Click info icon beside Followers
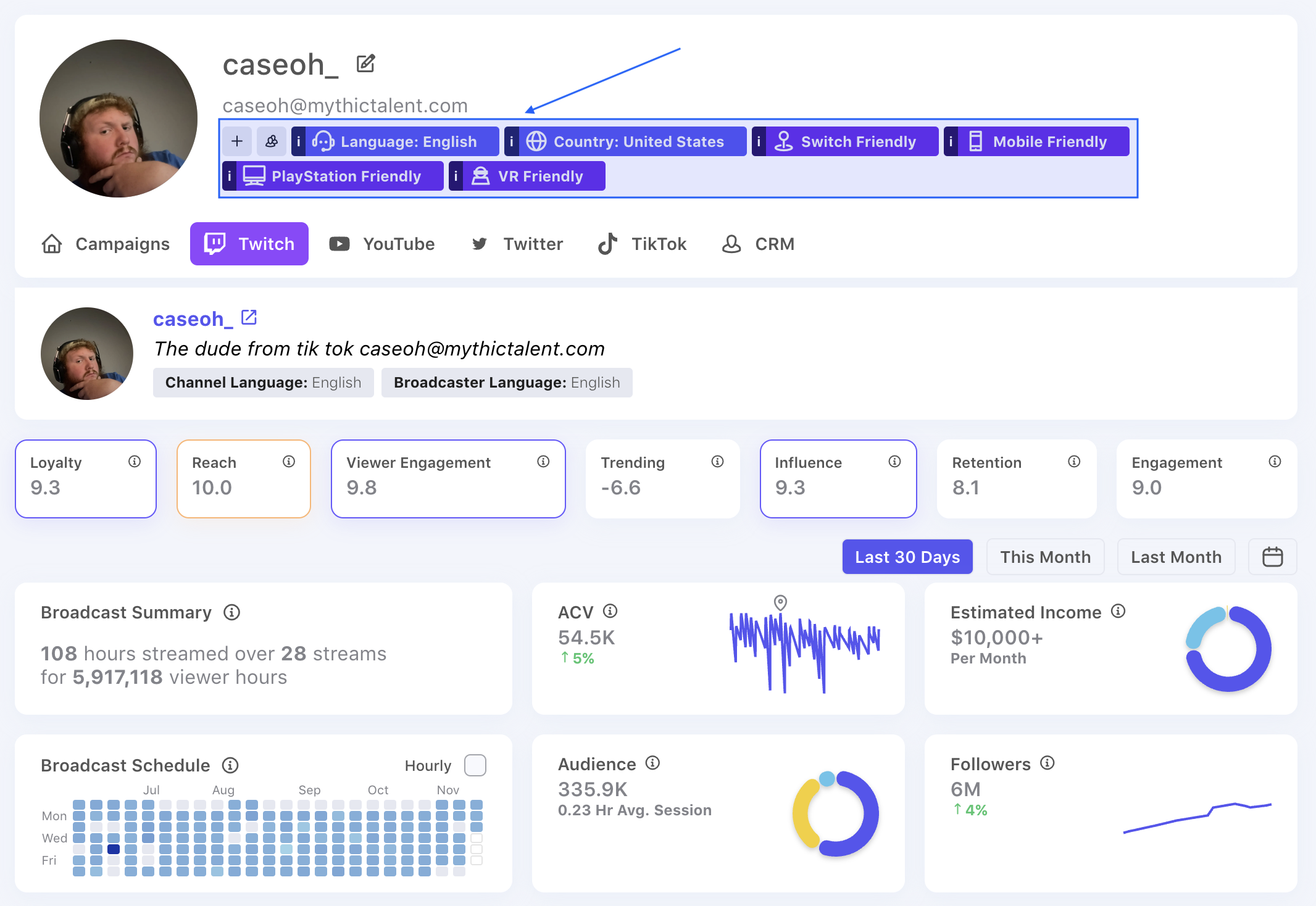1316x906 pixels. pos(1047,763)
